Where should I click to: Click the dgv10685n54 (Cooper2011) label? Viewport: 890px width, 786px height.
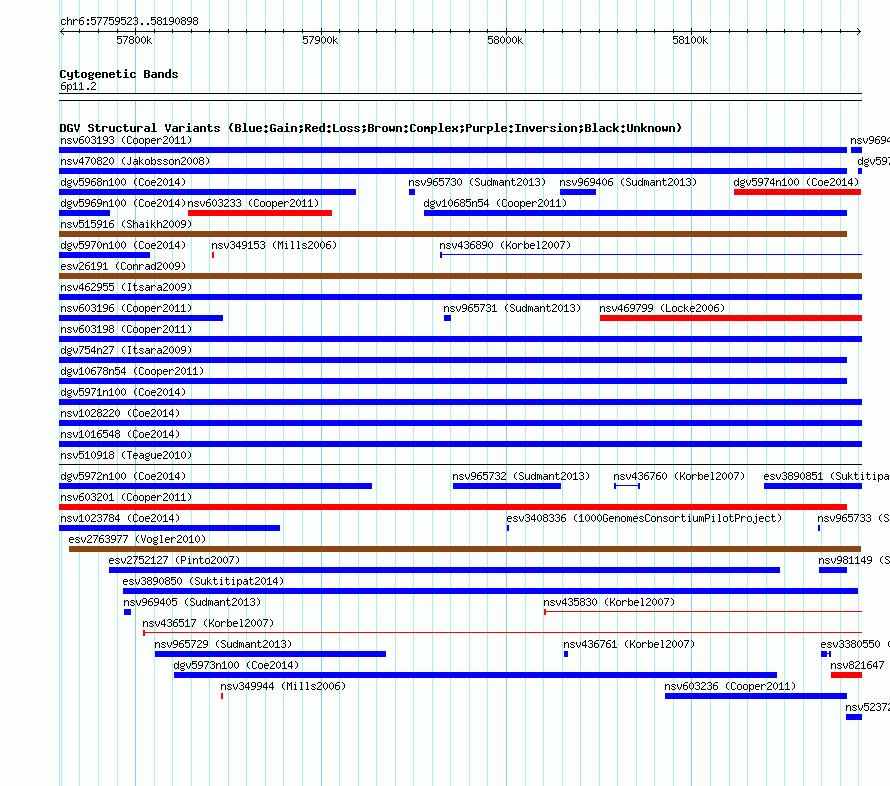(495, 203)
